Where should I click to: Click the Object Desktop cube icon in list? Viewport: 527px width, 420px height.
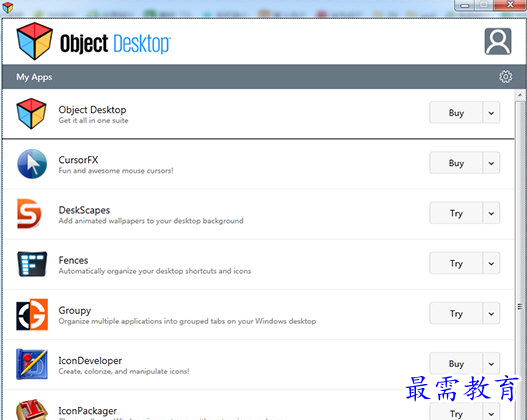tap(32, 114)
